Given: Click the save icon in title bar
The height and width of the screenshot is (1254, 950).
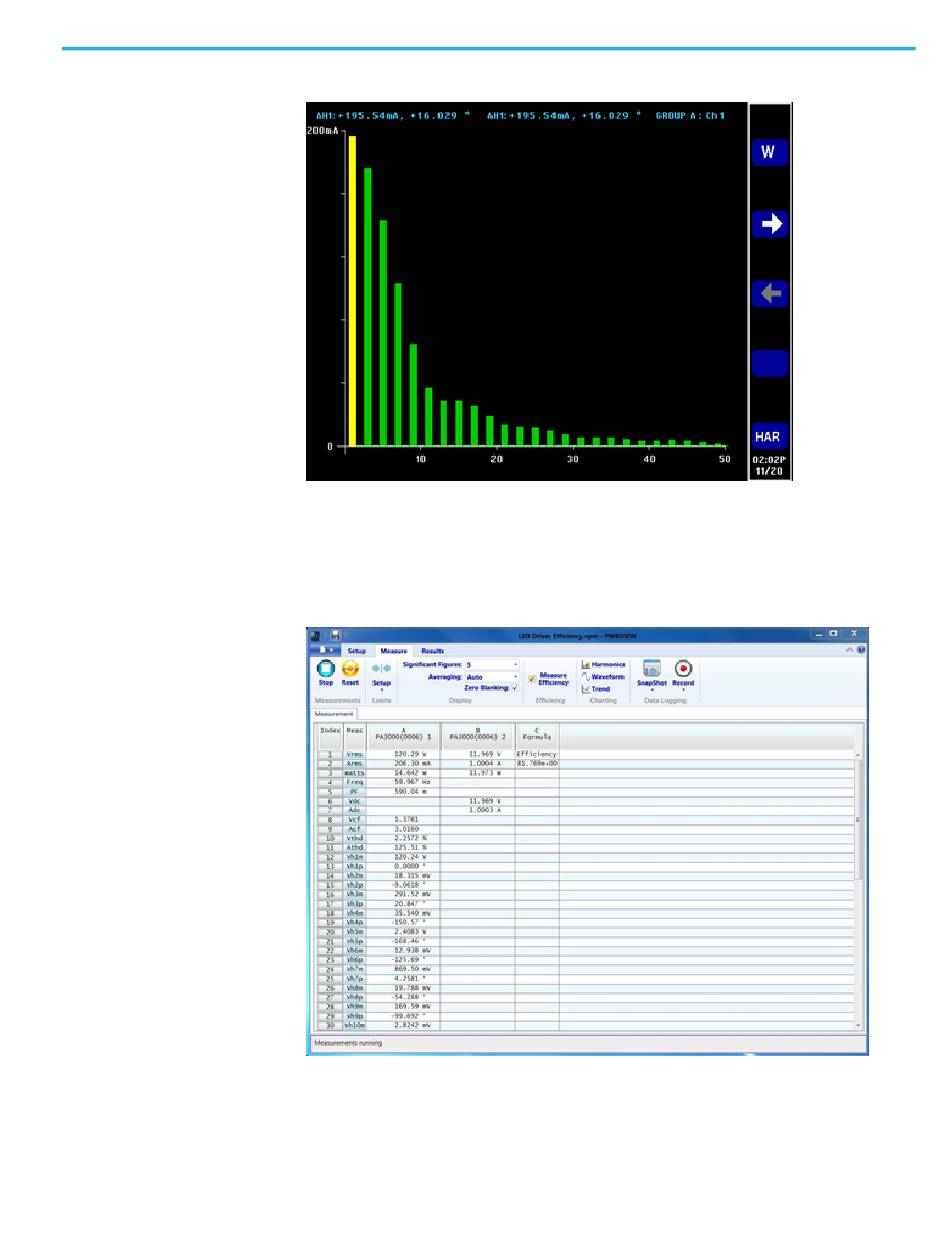Looking at the screenshot, I should 336,634.
